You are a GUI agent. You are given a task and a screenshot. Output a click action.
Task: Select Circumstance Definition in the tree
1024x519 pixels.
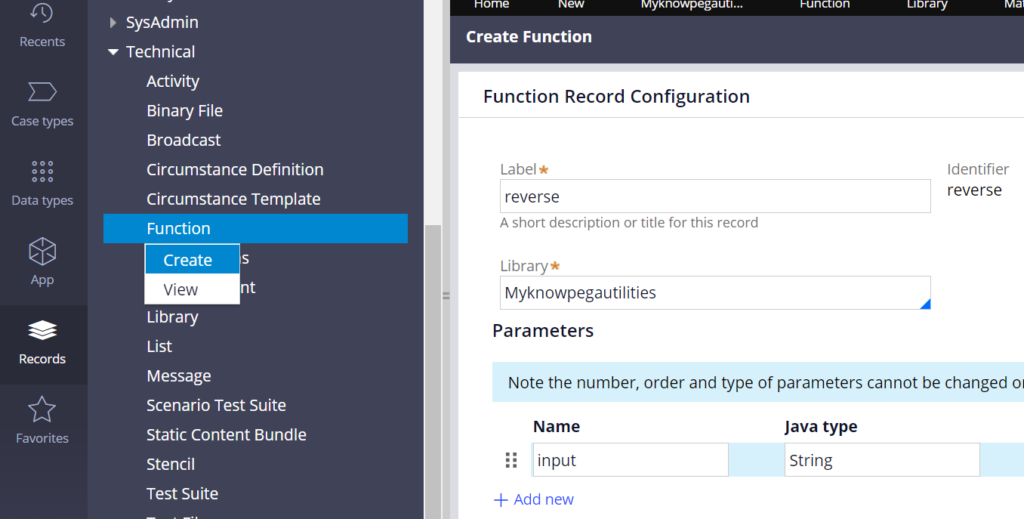coord(235,169)
